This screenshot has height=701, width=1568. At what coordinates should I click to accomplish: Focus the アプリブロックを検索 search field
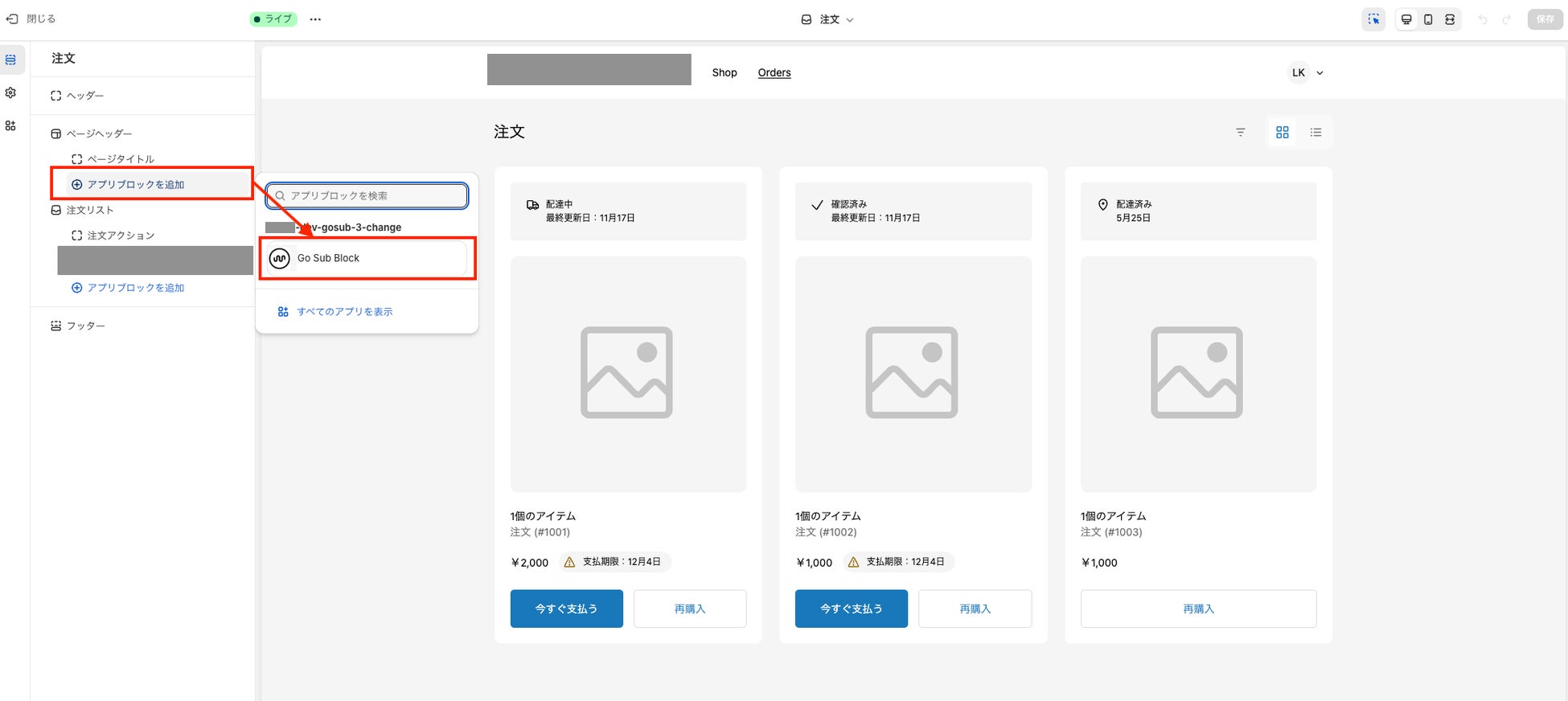[367, 195]
